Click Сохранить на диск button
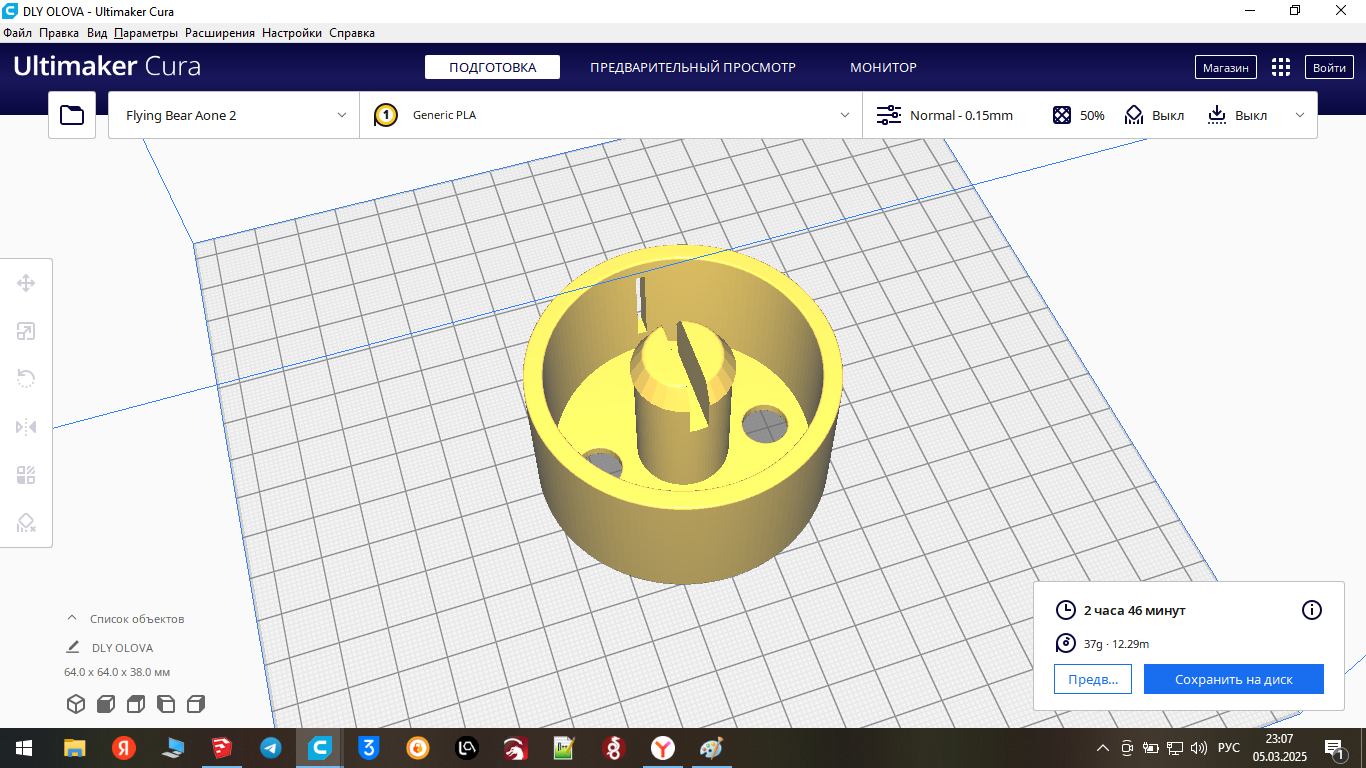This screenshot has height=768, width=1366. (1234, 679)
